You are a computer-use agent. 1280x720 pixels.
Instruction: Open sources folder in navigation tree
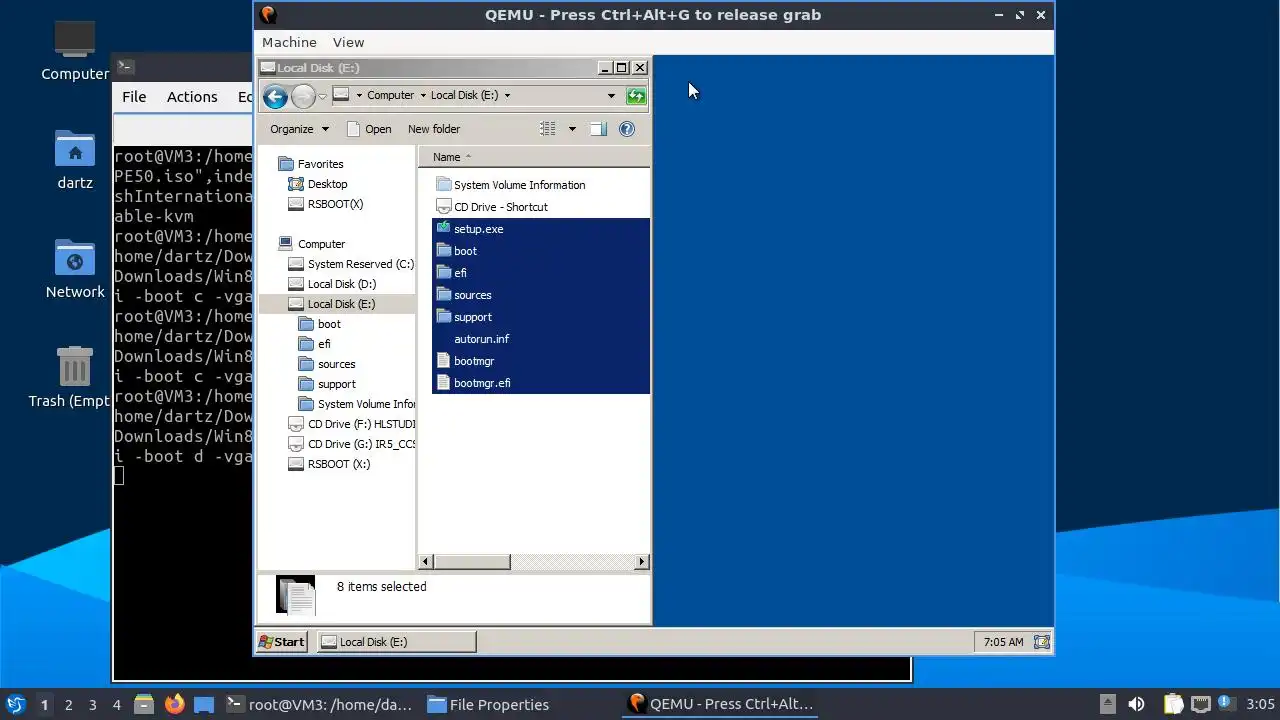tap(336, 364)
